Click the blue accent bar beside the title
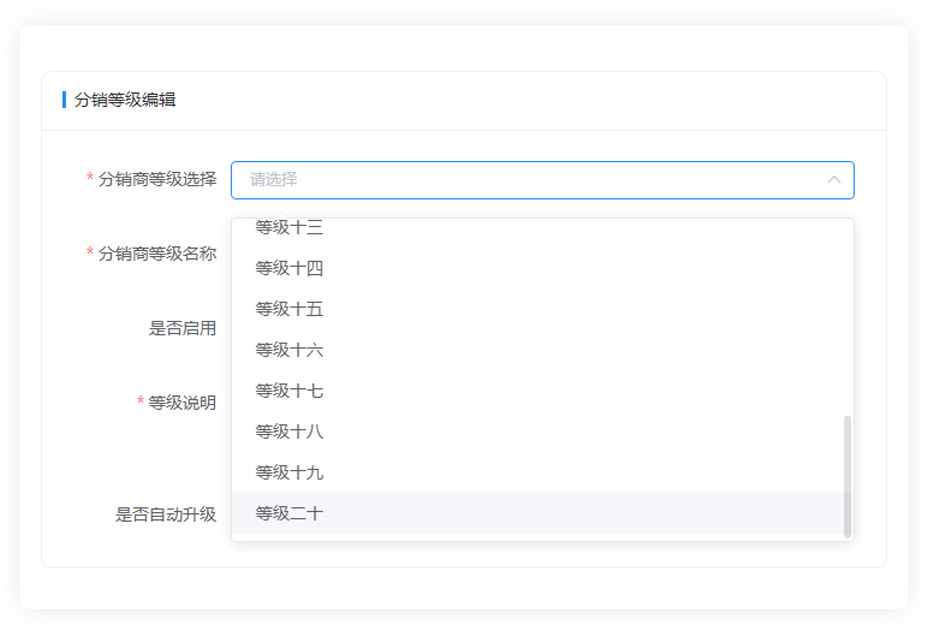 (x=64, y=100)
